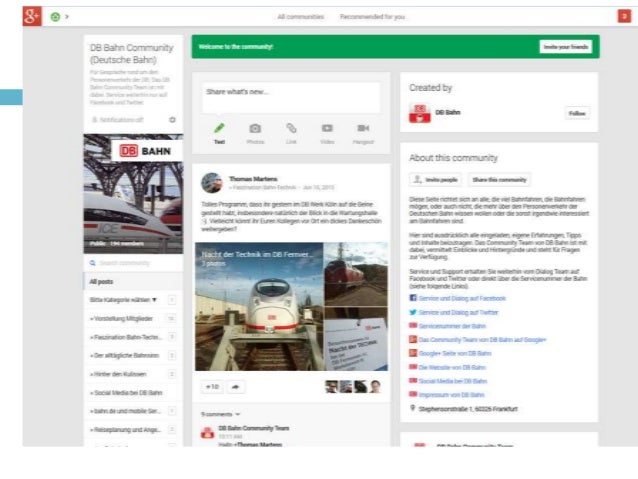
Task: Open the green communities icon in header
Action: coord(55,17)
